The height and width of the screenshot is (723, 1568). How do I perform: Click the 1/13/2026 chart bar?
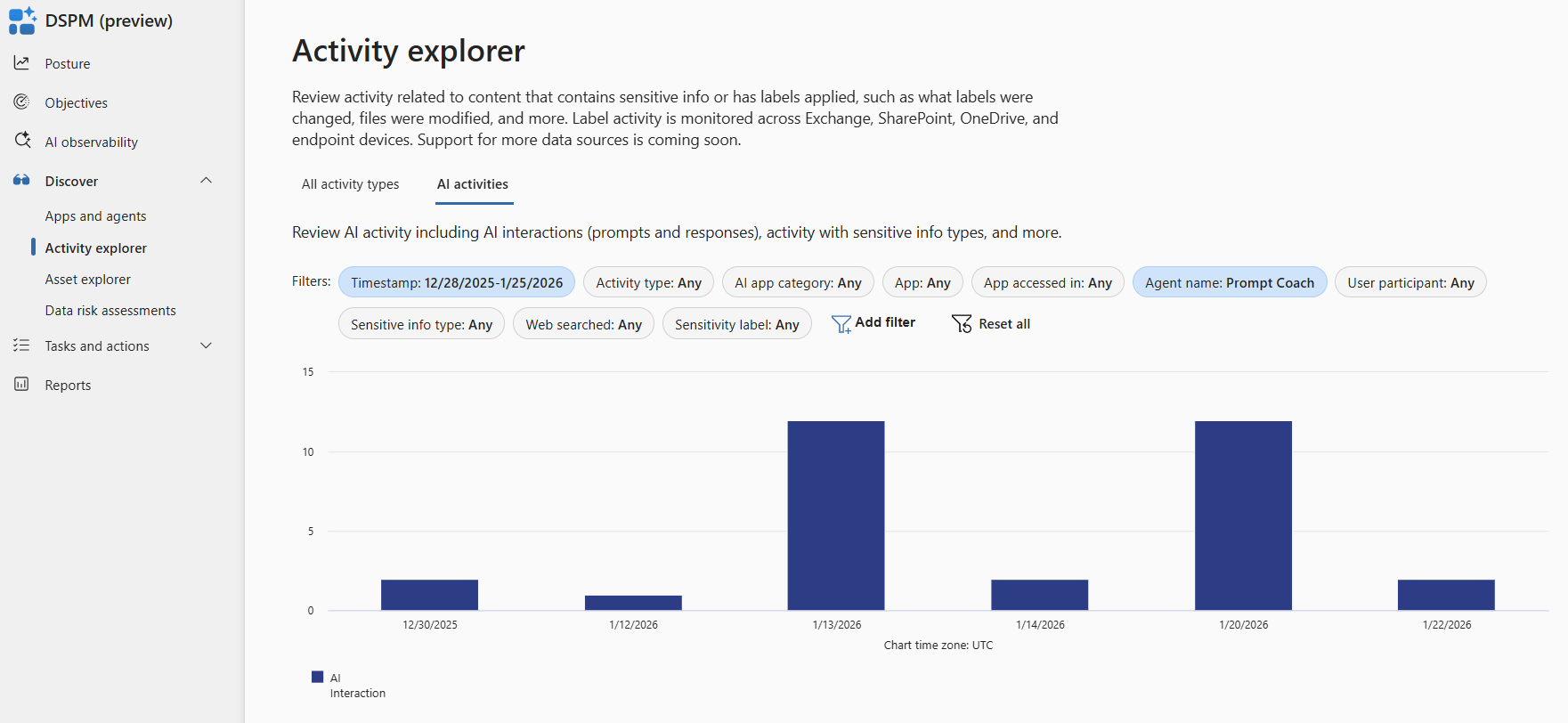836,516
